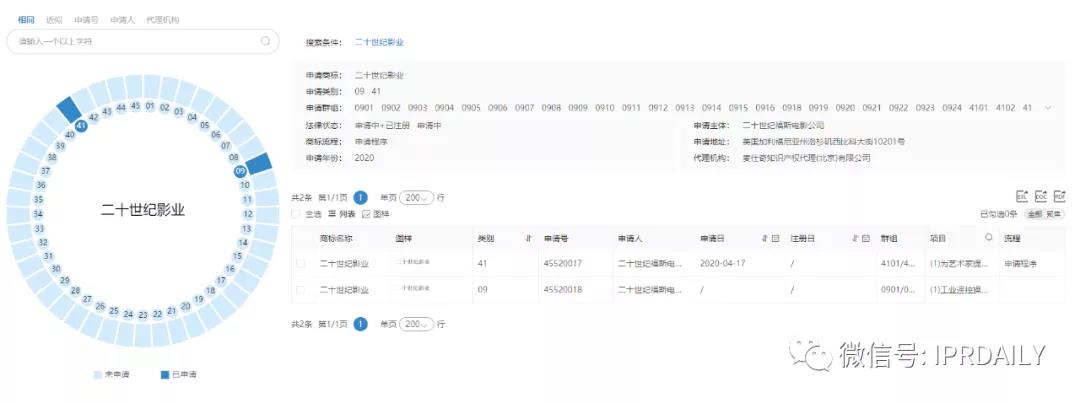
Task: Sort table by 申请日 column arrows
Action: (765, 238)
